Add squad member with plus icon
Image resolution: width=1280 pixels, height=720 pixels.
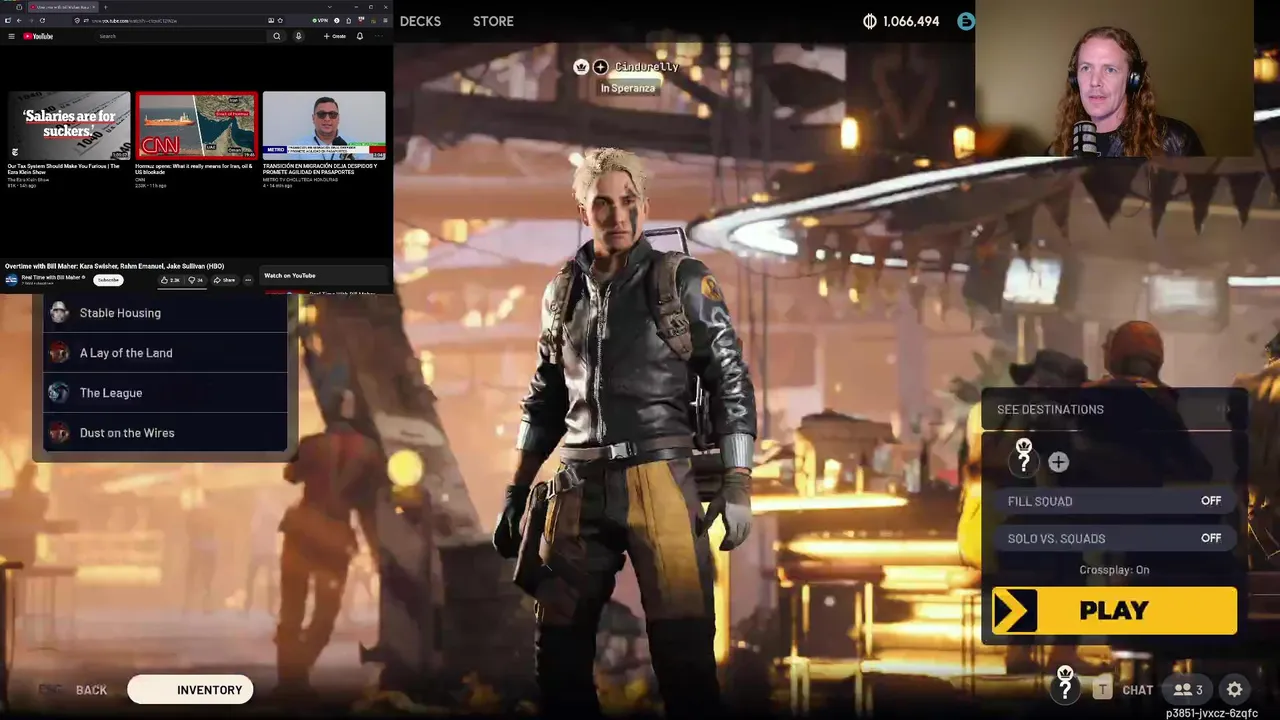(1058, 462)
